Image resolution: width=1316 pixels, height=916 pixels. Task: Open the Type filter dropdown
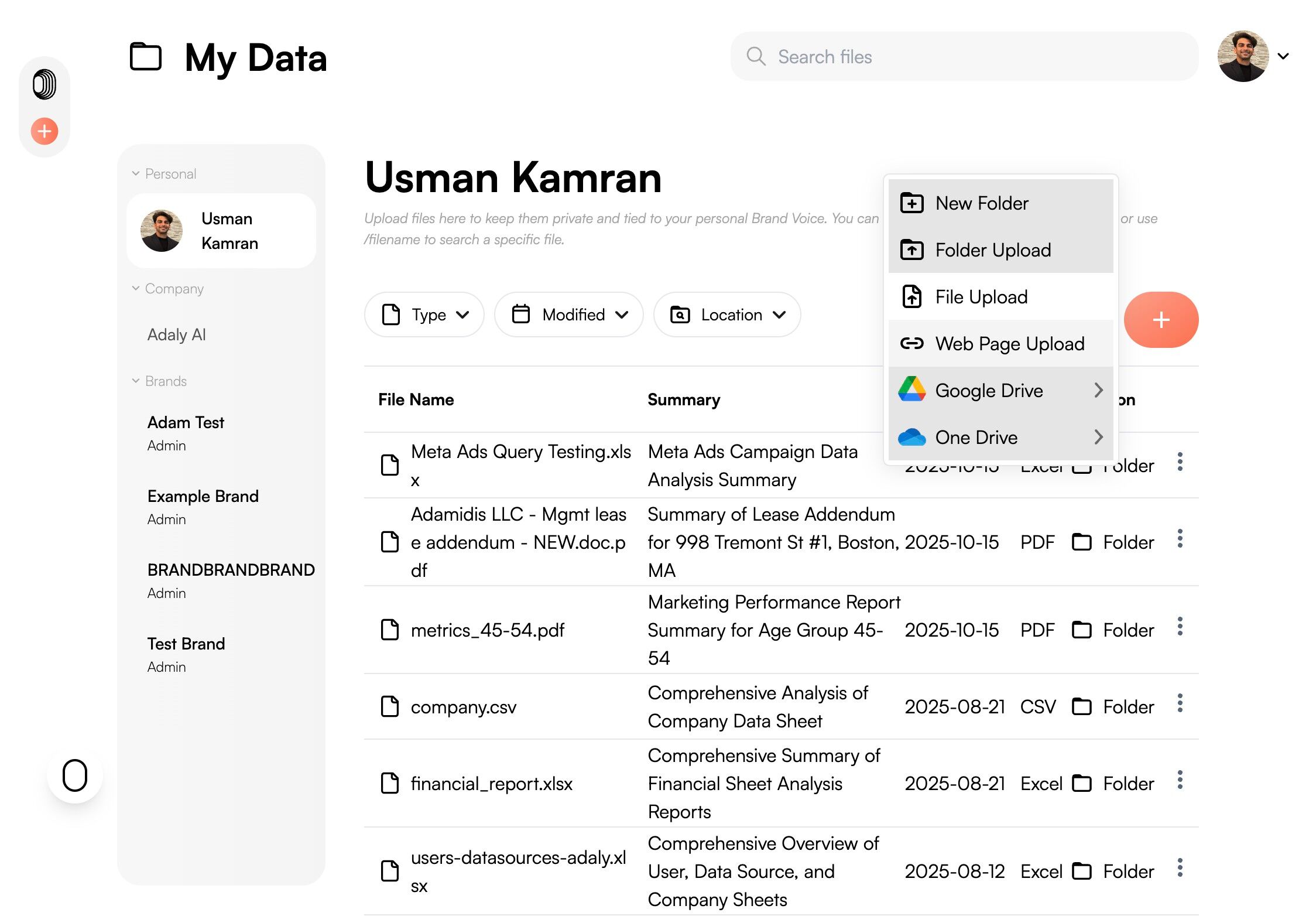point(424,315)
